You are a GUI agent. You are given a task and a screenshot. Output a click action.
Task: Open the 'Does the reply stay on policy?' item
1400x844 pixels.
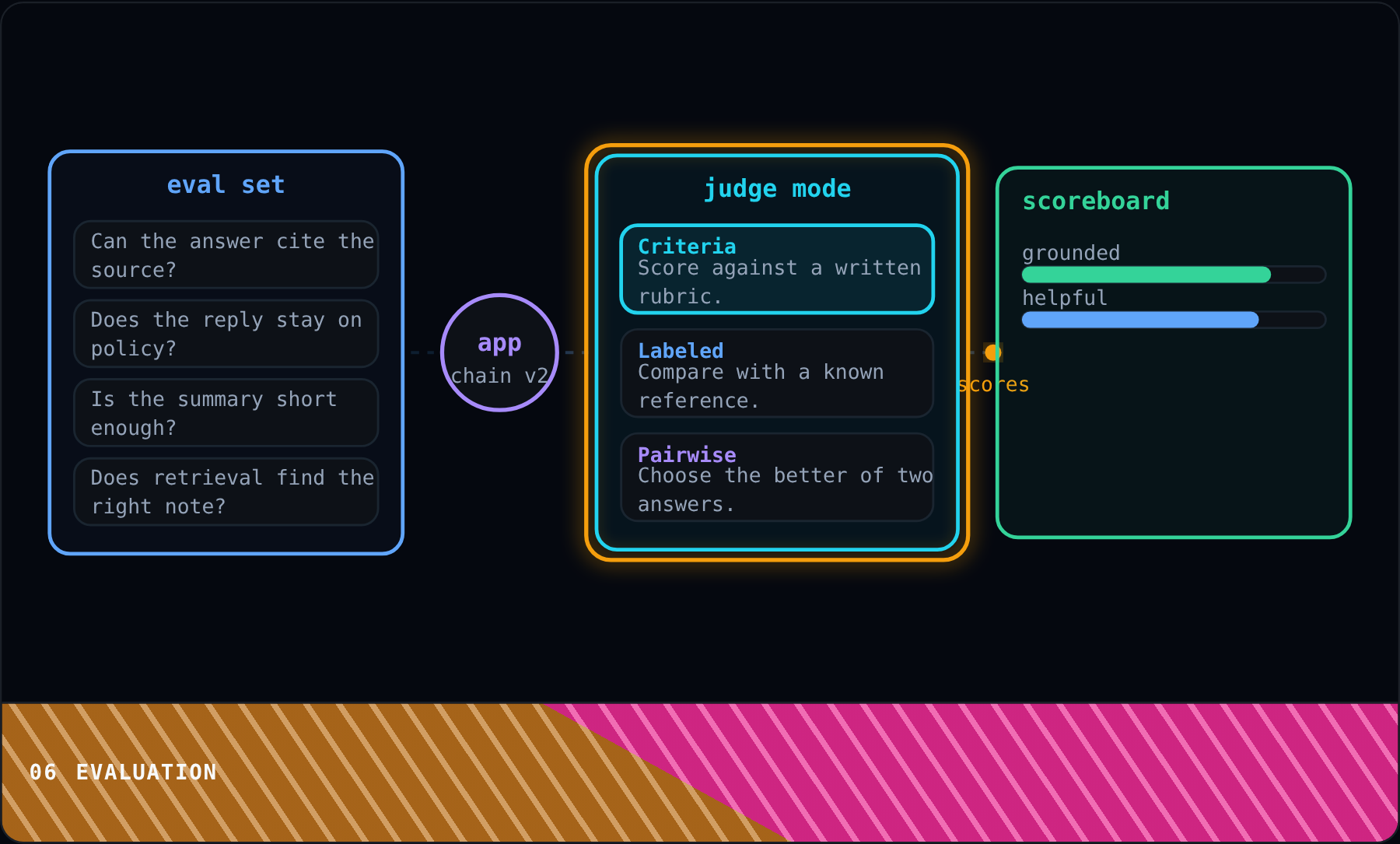[x=226, y=334]
